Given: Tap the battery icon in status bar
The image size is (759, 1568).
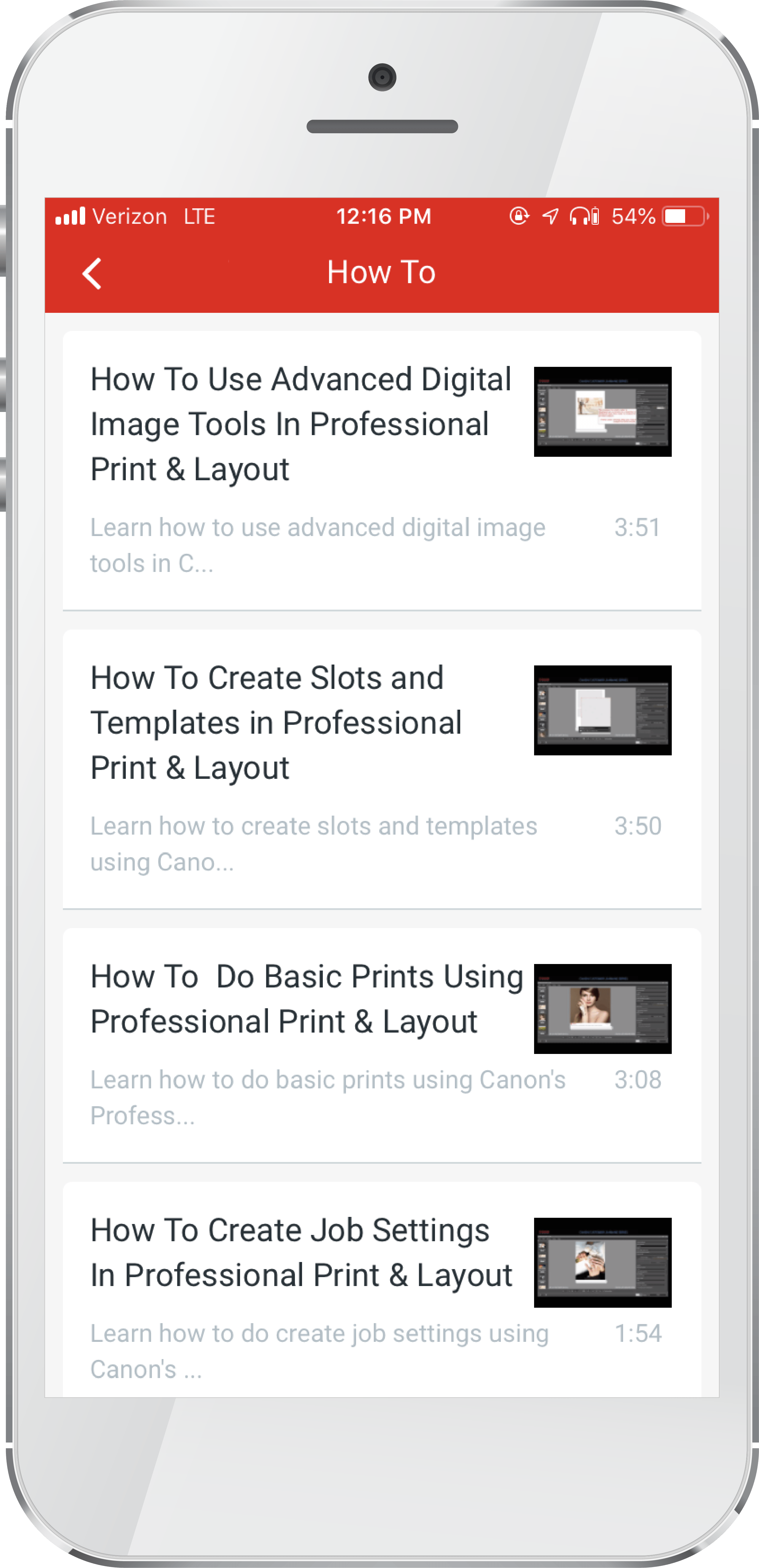Looking at the screenshot, I should click(685, 216).
